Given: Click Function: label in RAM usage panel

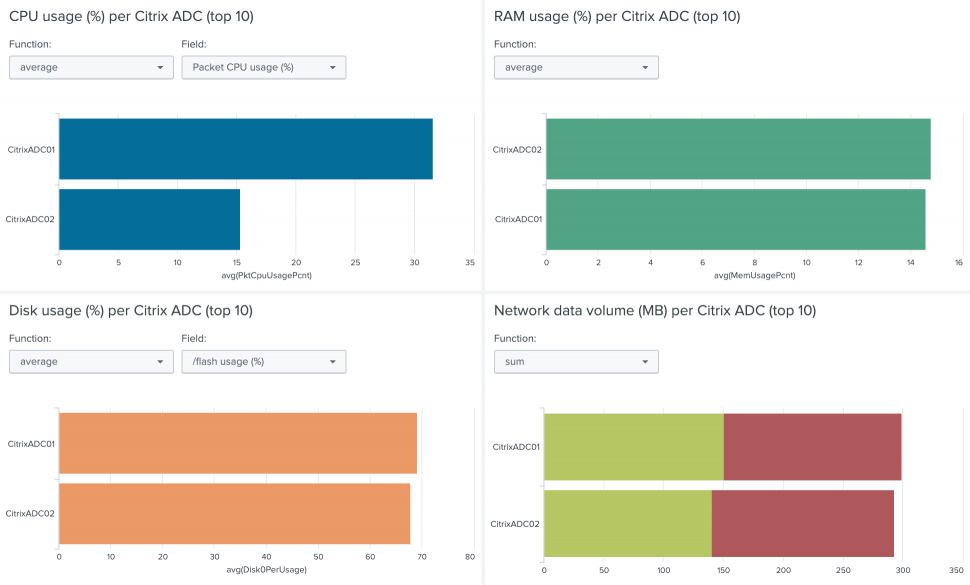Looking at the screenshot, I should pos(515,44).
